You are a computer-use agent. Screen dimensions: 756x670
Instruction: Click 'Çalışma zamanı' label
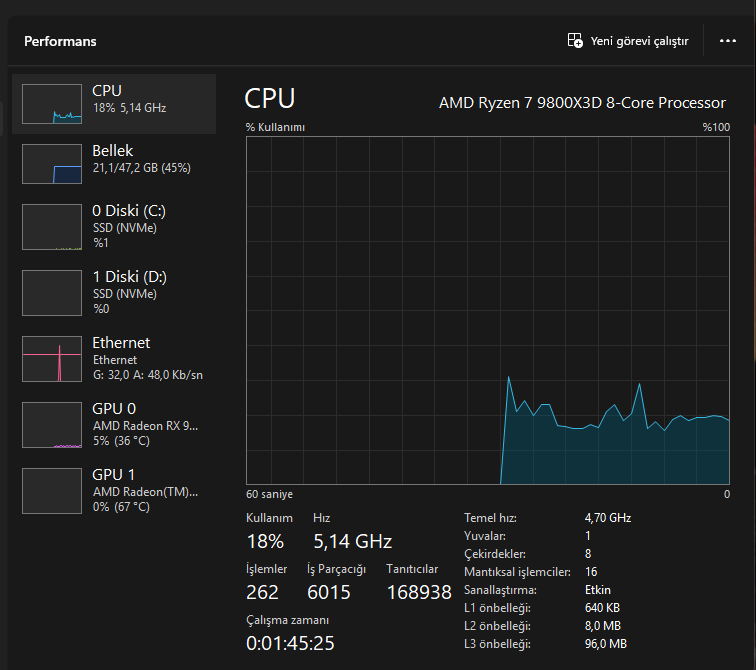tap(287, 620)
